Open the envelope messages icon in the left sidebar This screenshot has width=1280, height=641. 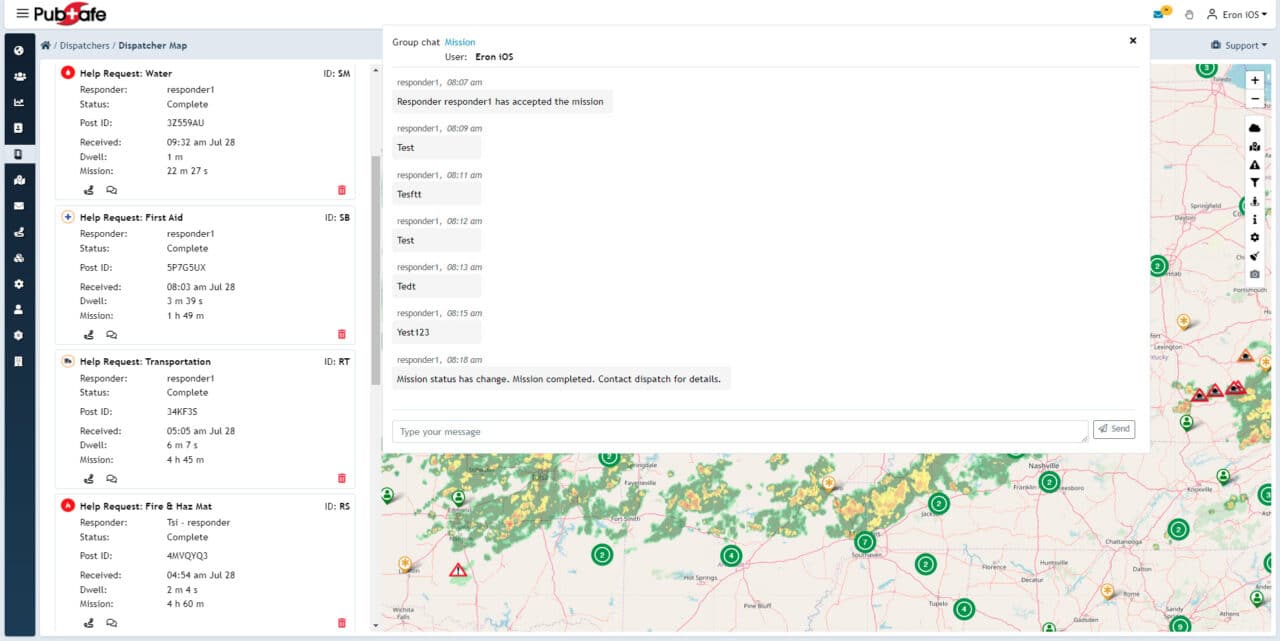point(20,206)
